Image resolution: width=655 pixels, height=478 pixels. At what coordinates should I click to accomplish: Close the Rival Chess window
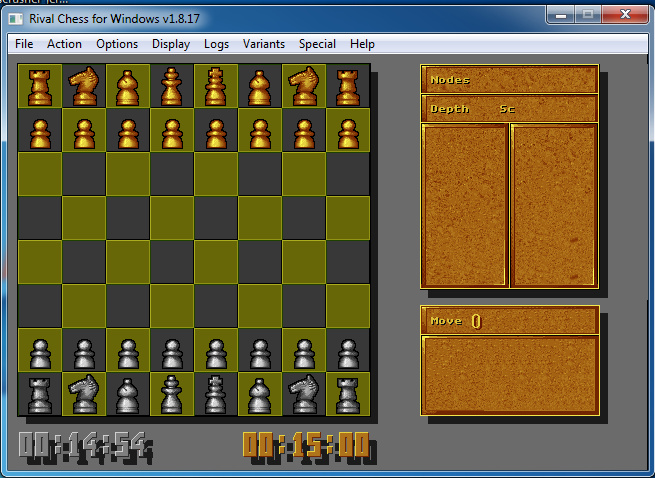click(625, 15)
